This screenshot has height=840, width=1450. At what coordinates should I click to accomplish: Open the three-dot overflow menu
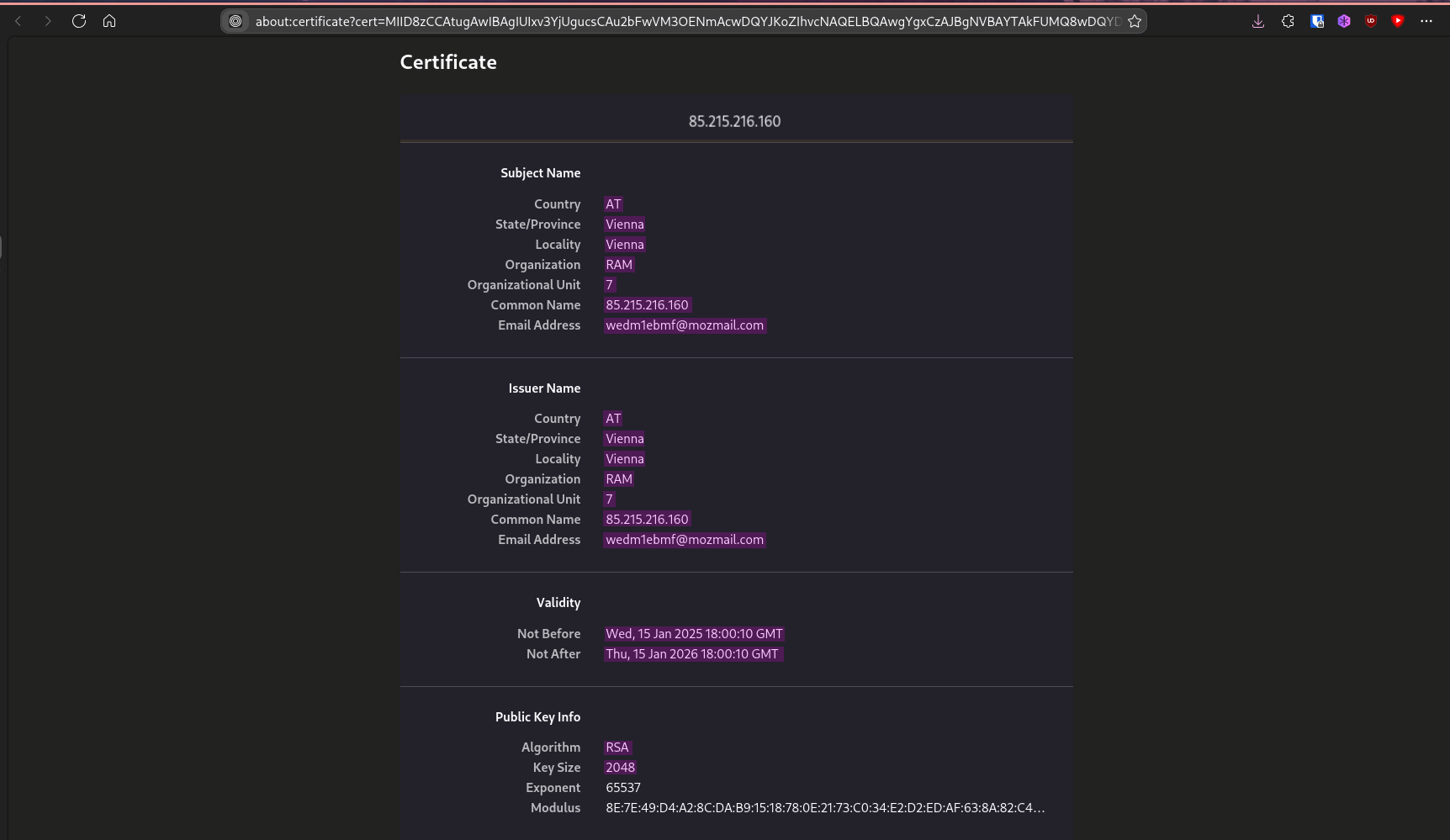tap(1426, 21)
